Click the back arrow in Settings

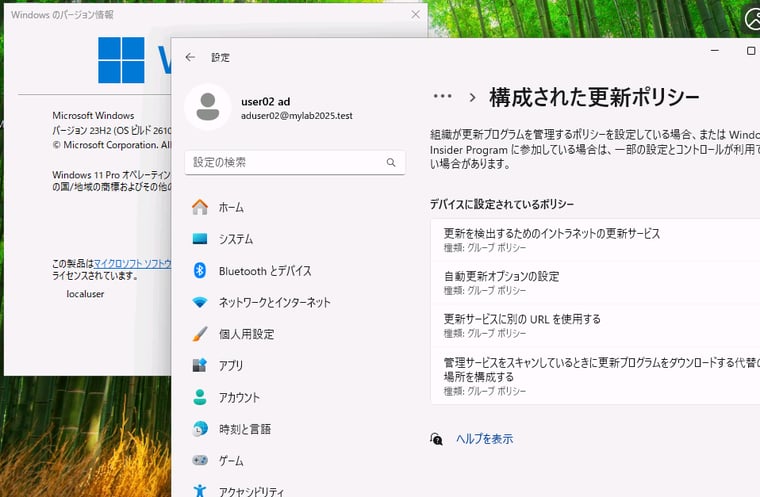click(190, 58)
